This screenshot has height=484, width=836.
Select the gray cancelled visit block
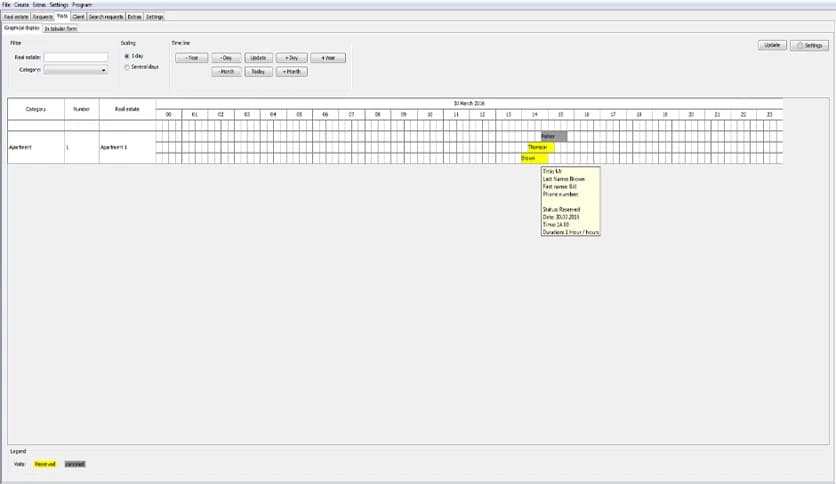point(554,136)
